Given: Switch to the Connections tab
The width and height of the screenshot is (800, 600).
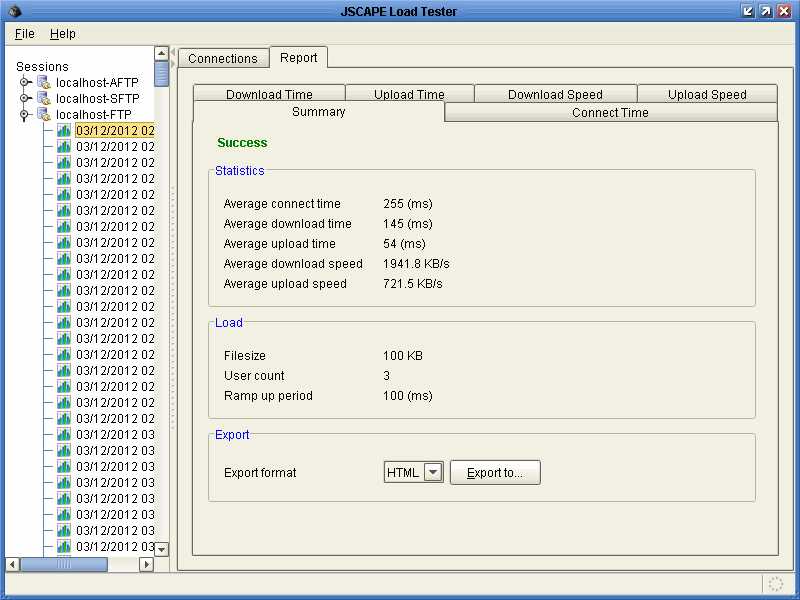Looking at the screenshot, I should (x=223, y=59).
